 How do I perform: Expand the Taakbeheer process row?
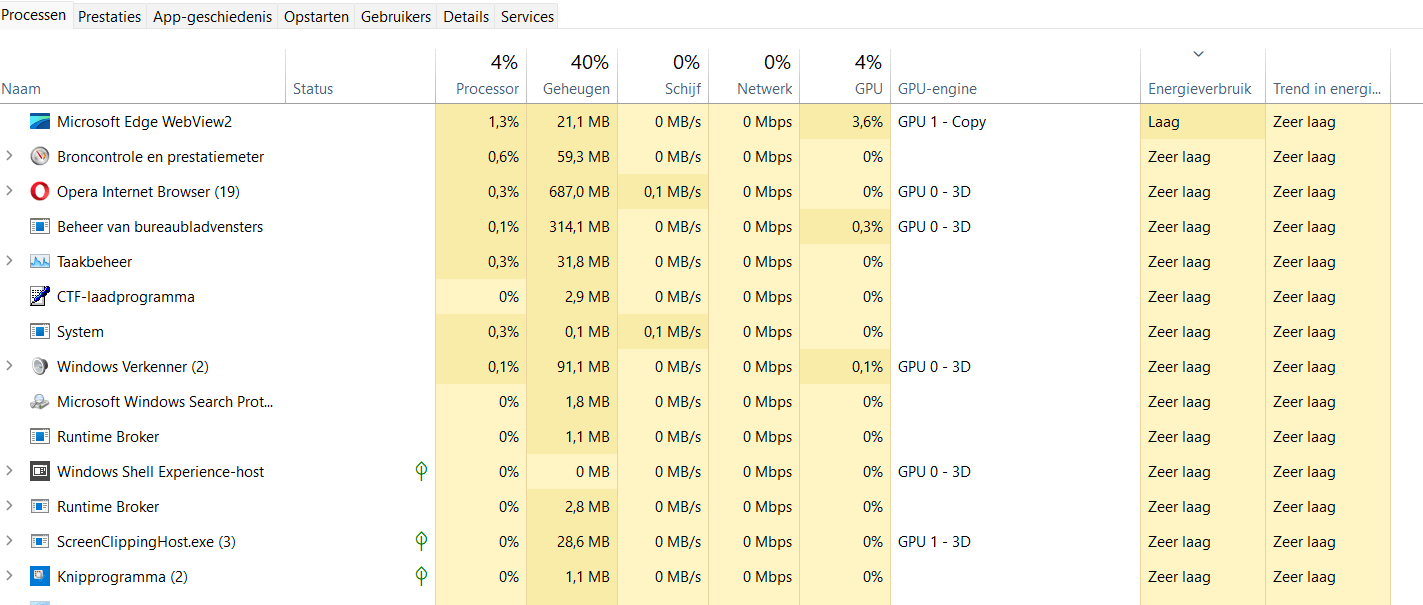tap(10, 262)
